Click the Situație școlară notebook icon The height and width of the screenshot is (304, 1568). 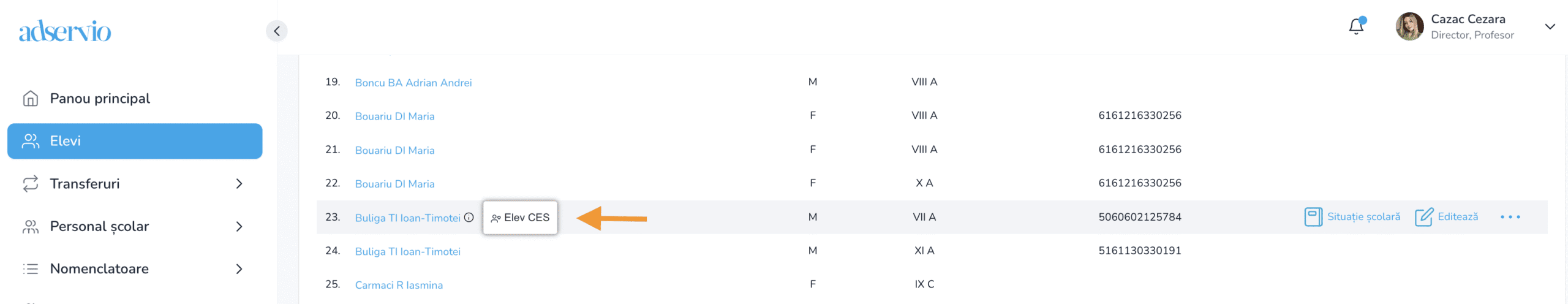[x=1313, y=217]
